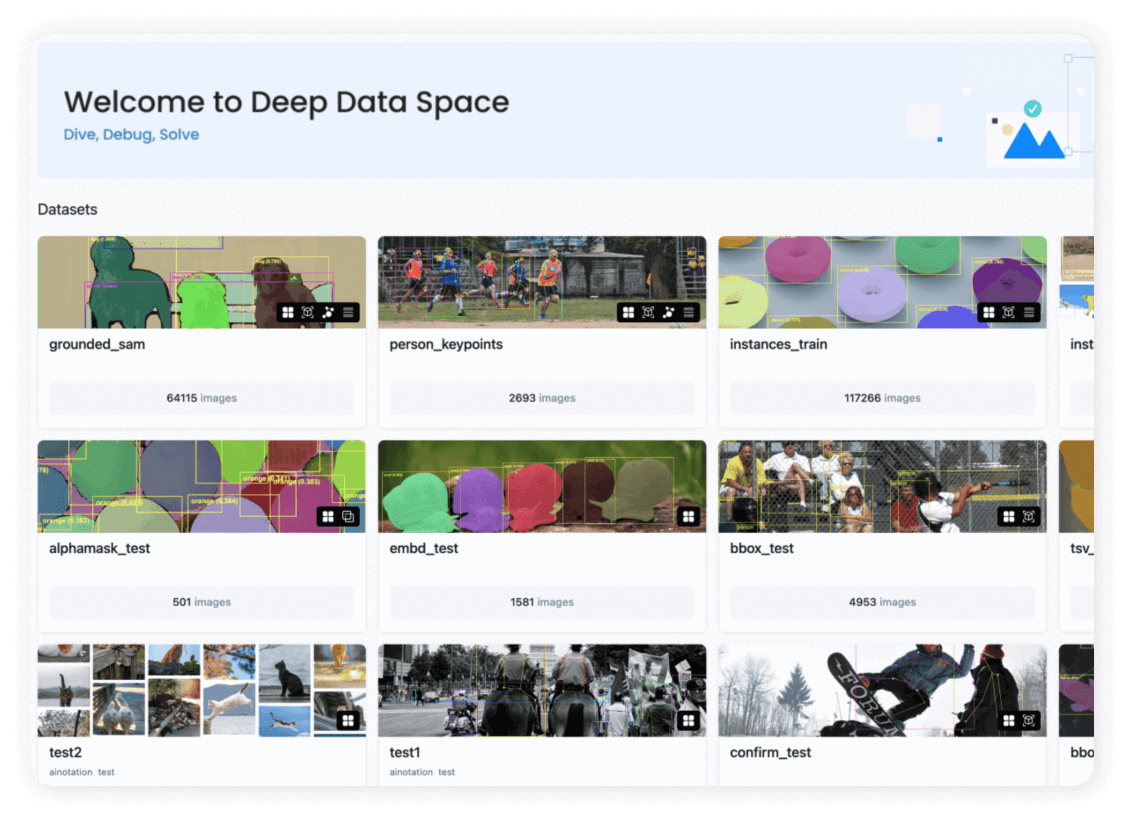The height and width of the screenshot is (820, 1132).
Task: Click the detection box icon on bbox_test thumbnail
Action: coord(1029,516)
